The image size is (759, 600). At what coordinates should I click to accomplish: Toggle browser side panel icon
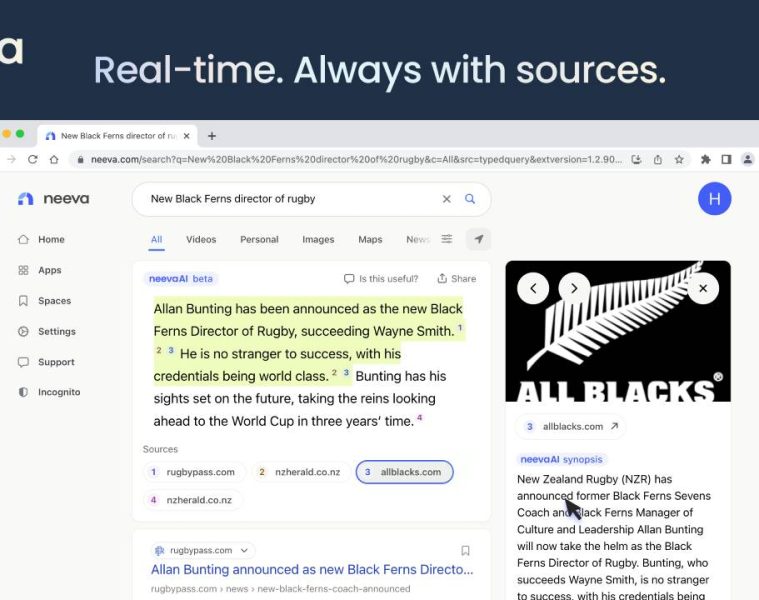pyautogui.click(x=726, y=159)
